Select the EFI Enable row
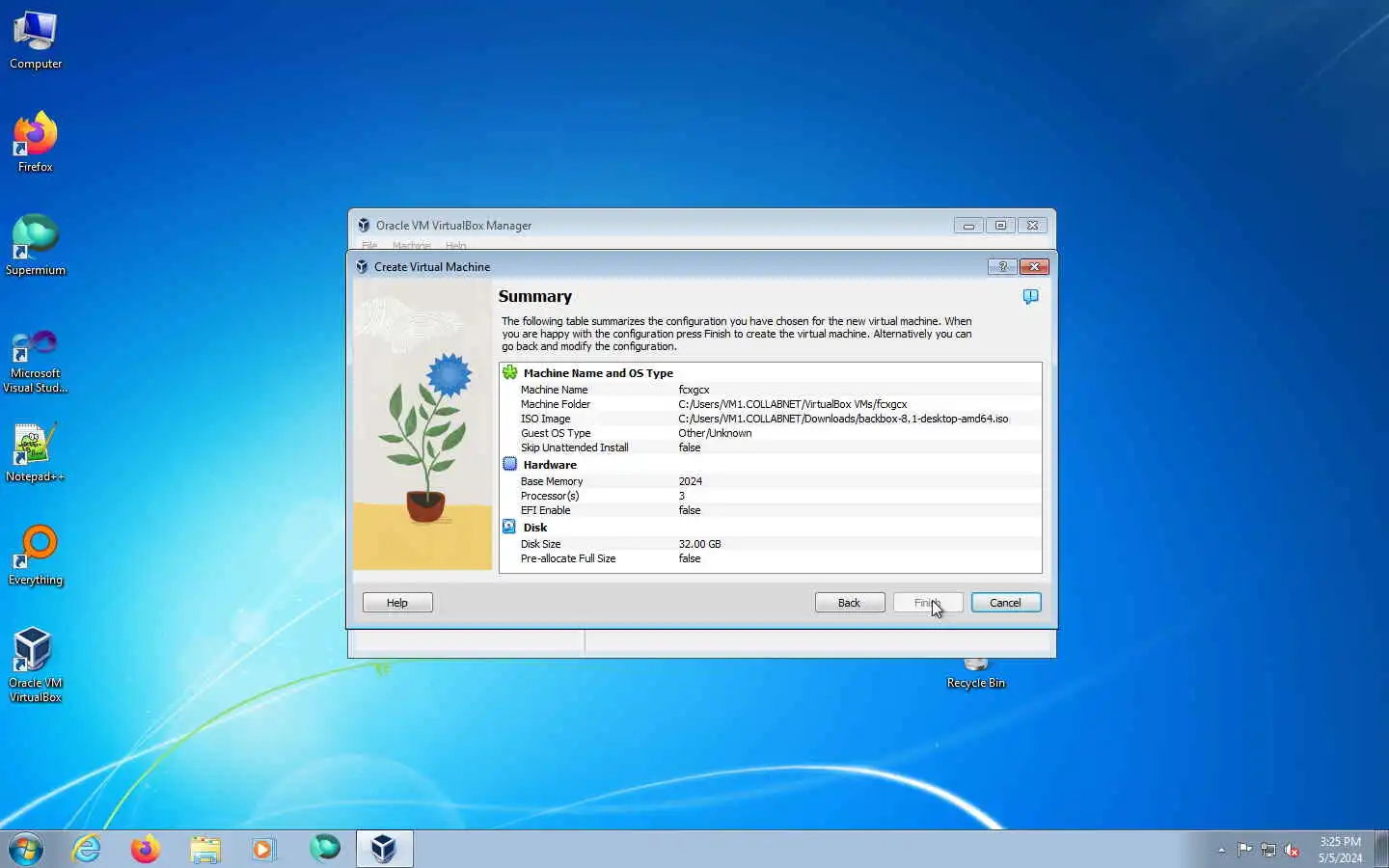1389x868 pixels. point(771,510)
